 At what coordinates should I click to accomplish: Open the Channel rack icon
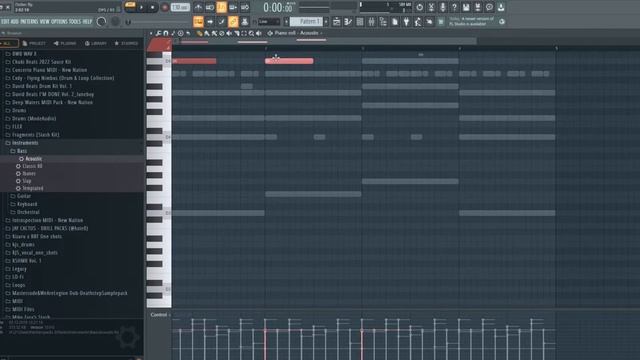[x=360, y=22]
